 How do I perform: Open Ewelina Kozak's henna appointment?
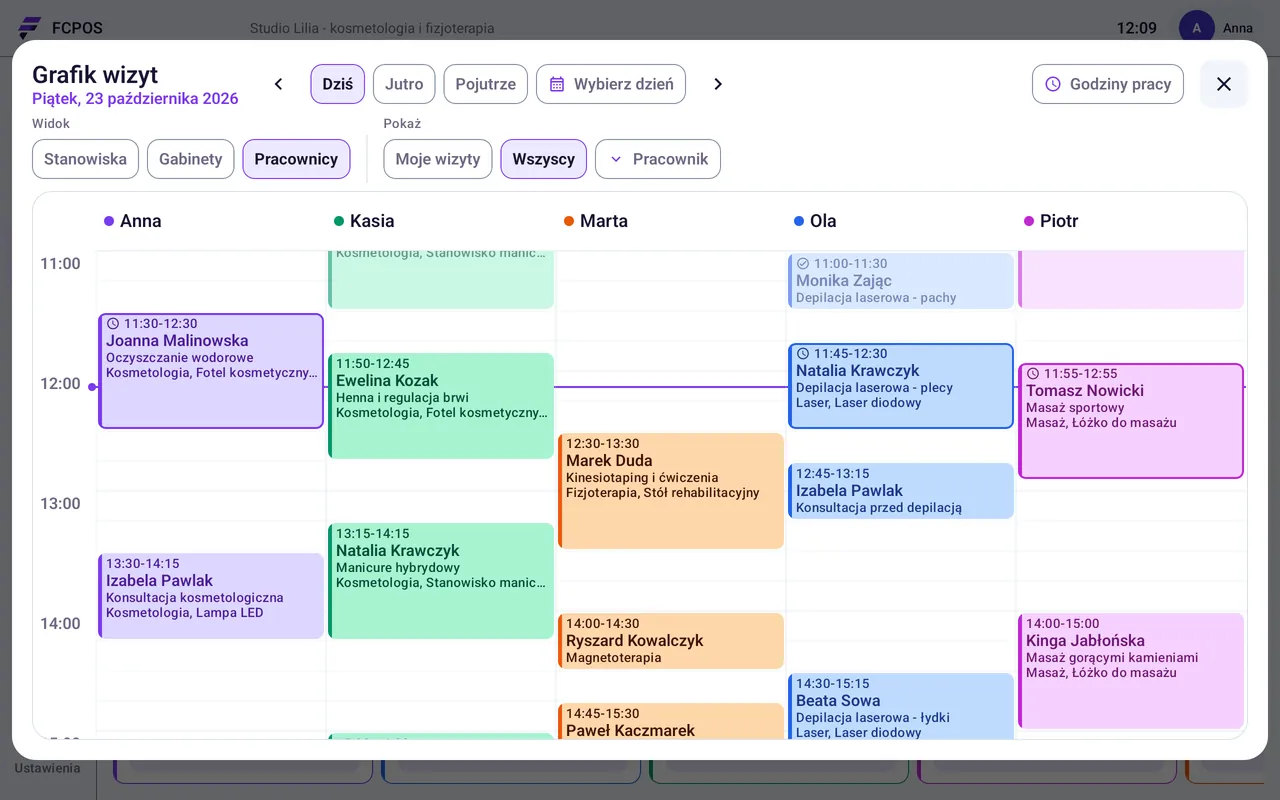tap(441, 406)
